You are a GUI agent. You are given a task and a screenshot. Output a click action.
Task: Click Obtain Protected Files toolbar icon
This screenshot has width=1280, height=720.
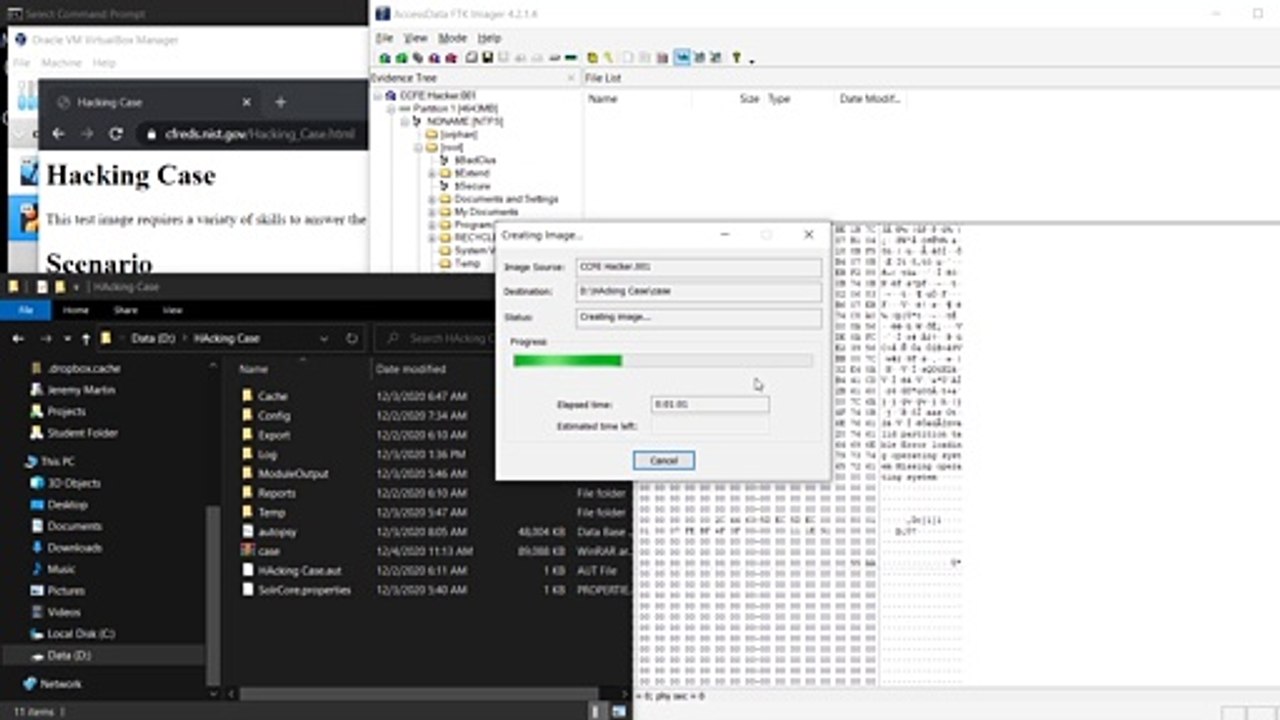[592, 58]
